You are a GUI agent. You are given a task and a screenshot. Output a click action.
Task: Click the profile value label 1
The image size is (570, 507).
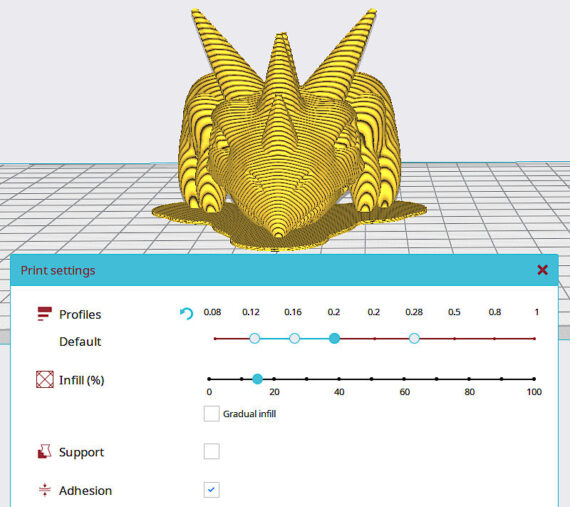tap(537, 312)
